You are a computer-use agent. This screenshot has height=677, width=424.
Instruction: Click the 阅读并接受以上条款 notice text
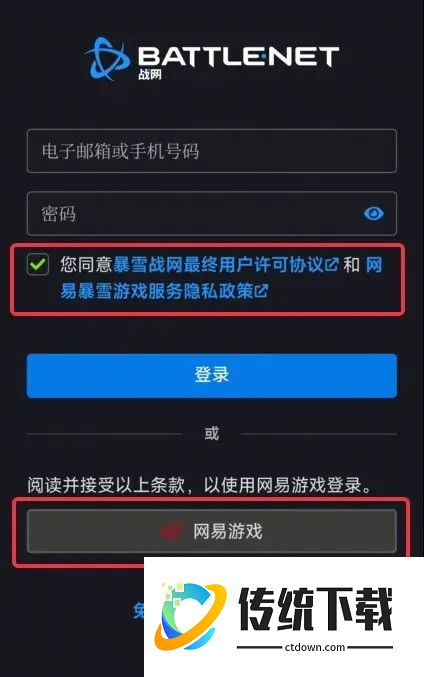pyautogui.click(x=106, y=485)
